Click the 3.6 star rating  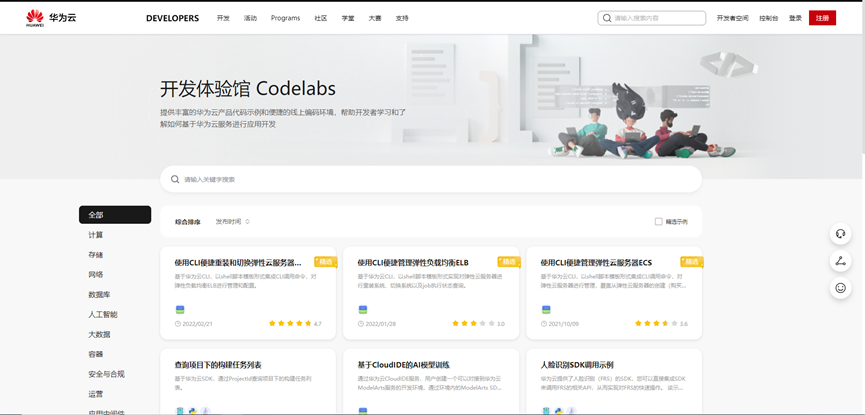pos(661,323)
